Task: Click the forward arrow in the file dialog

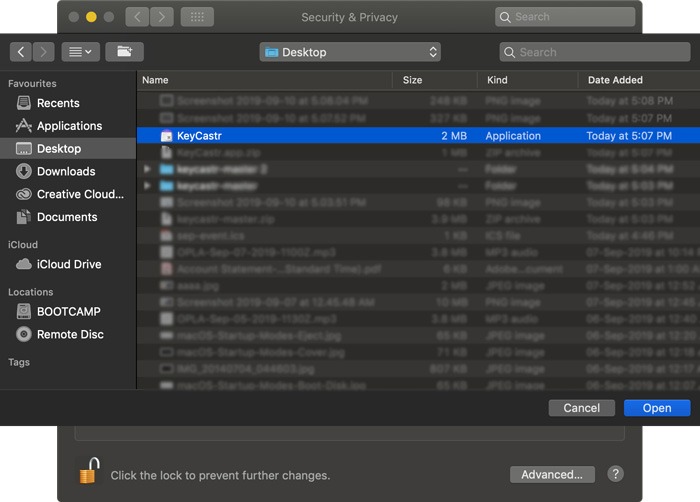Action: click(43, 52)
